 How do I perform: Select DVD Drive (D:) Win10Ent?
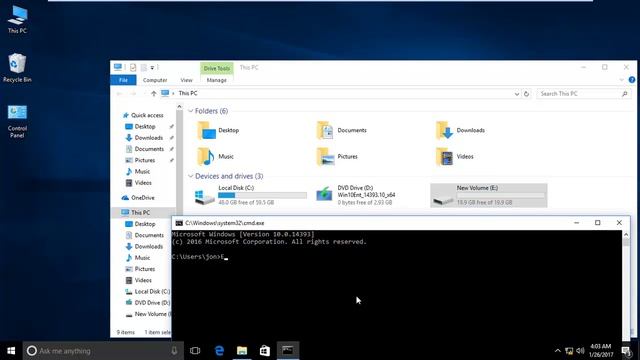356,195
